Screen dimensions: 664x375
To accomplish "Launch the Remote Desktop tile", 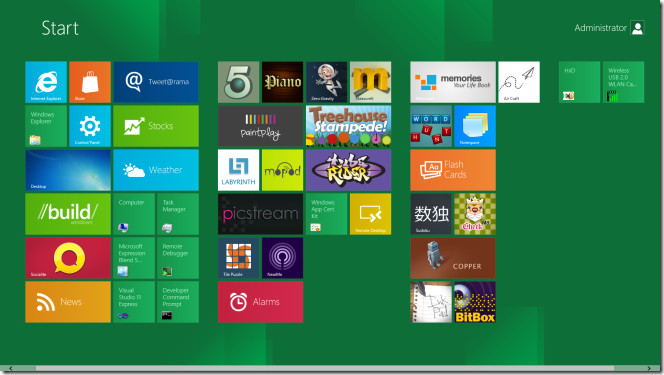I will pos(371,214).
